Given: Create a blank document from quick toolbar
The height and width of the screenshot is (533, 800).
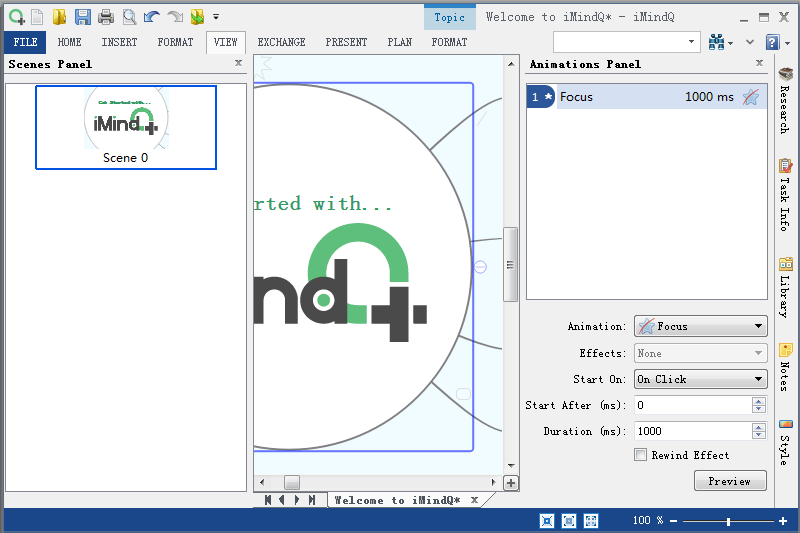Looking at the screenshot, I should [37, 17].
